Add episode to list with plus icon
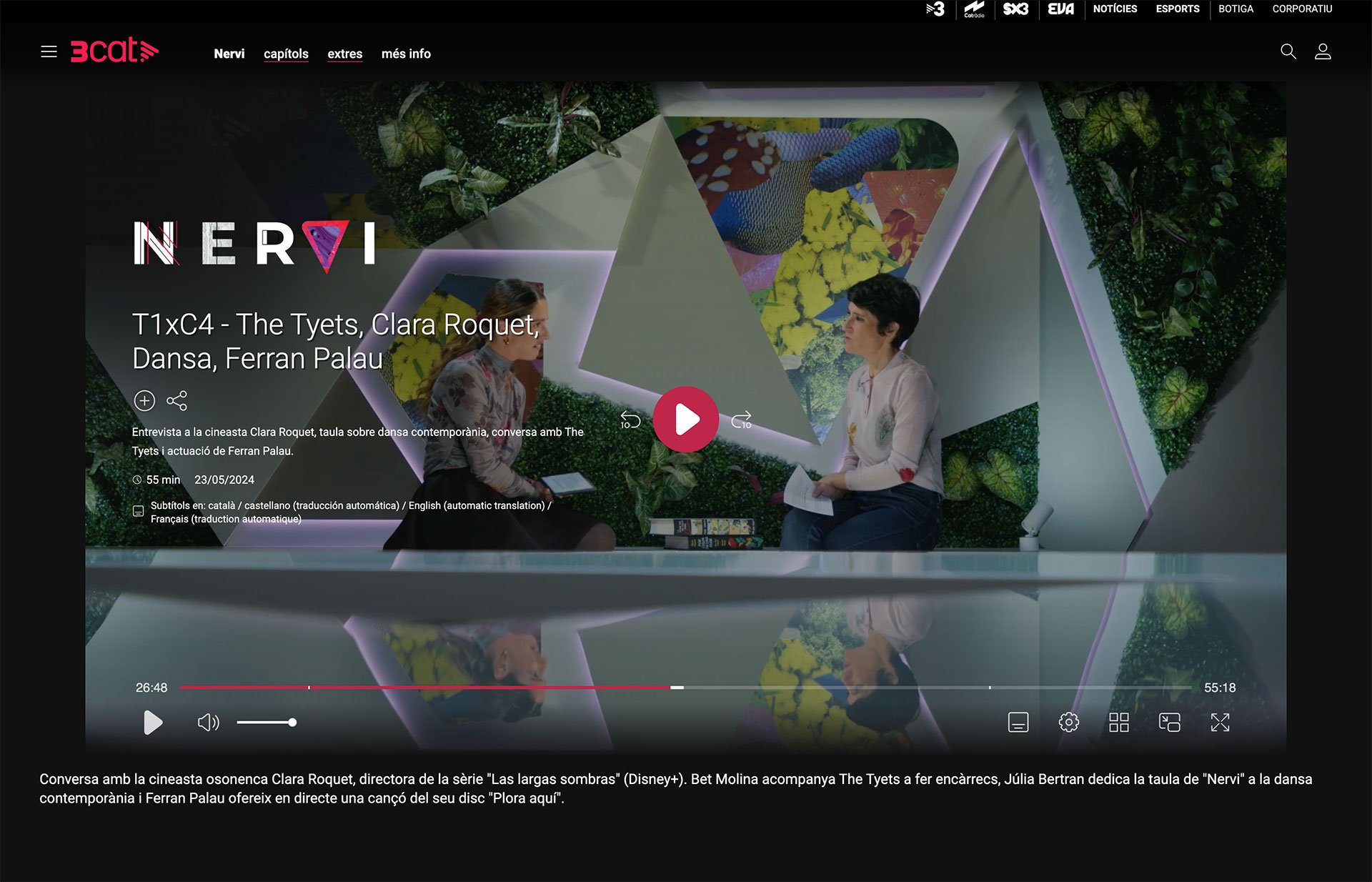 click(144, 401)
